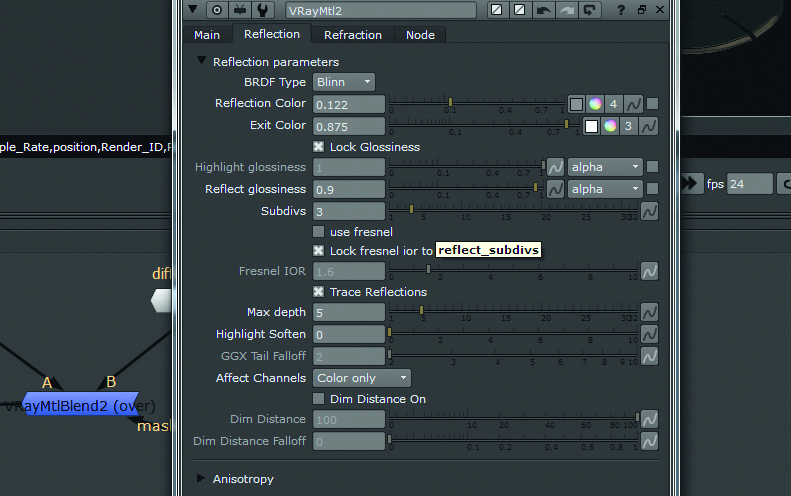
Task: Open the wrench settings icon
Action: [x=262, y=10]
